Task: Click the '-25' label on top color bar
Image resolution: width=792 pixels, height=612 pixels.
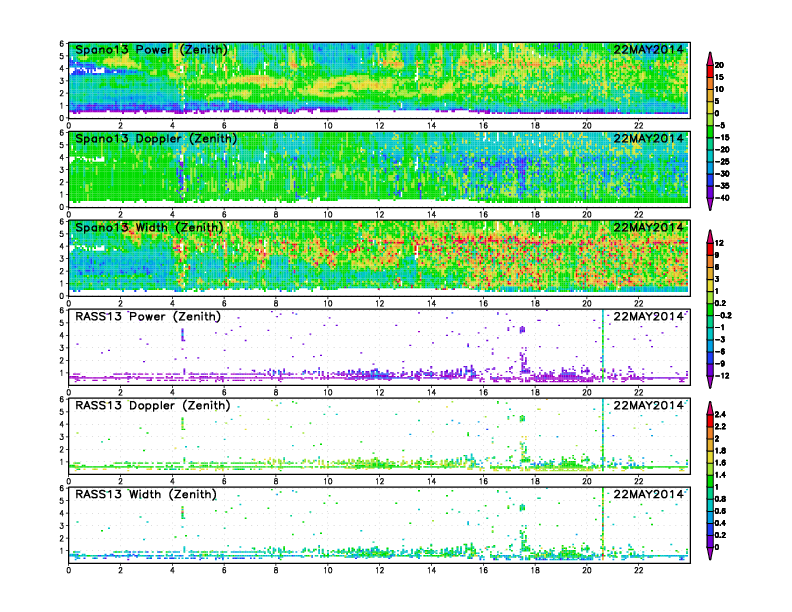Action: coord(722,162)
